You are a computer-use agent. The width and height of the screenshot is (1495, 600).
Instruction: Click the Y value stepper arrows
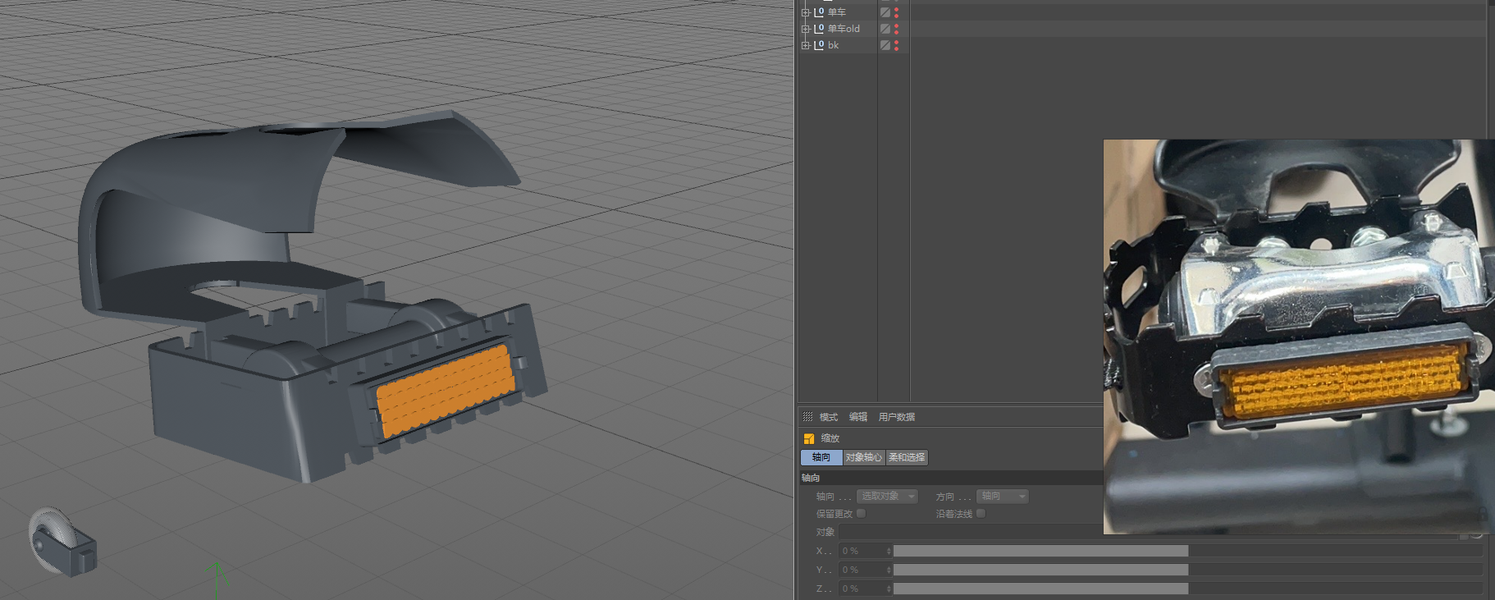(x=889, y=570)
